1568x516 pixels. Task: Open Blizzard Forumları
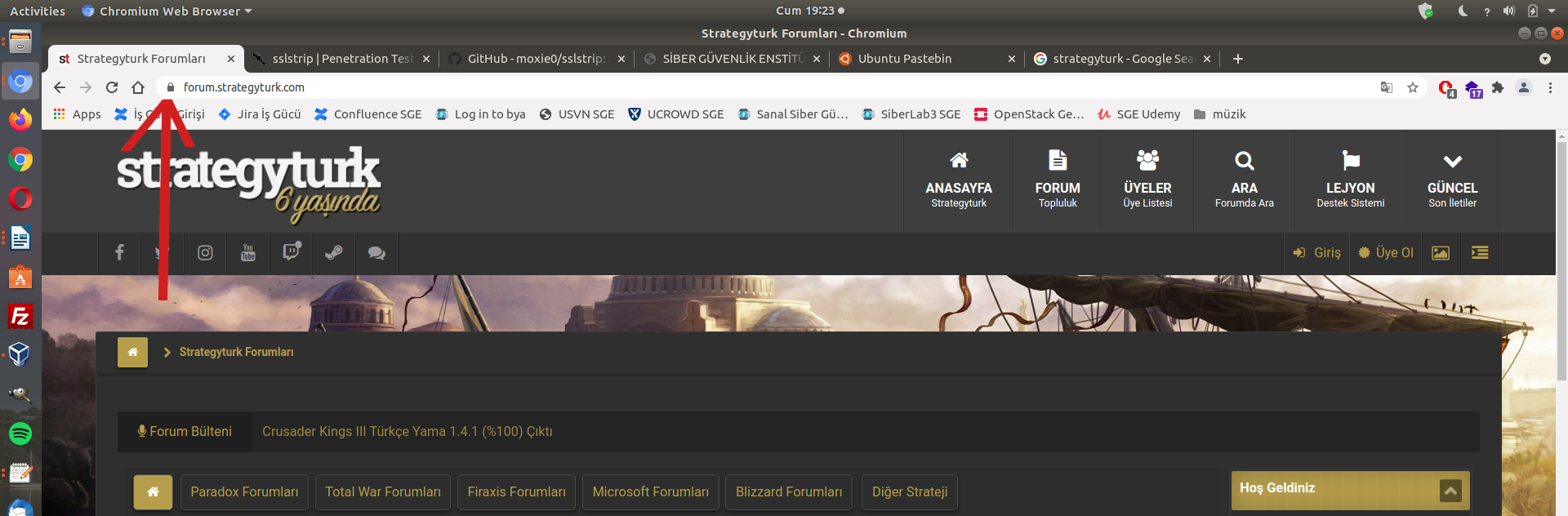(x=789, y=492)
